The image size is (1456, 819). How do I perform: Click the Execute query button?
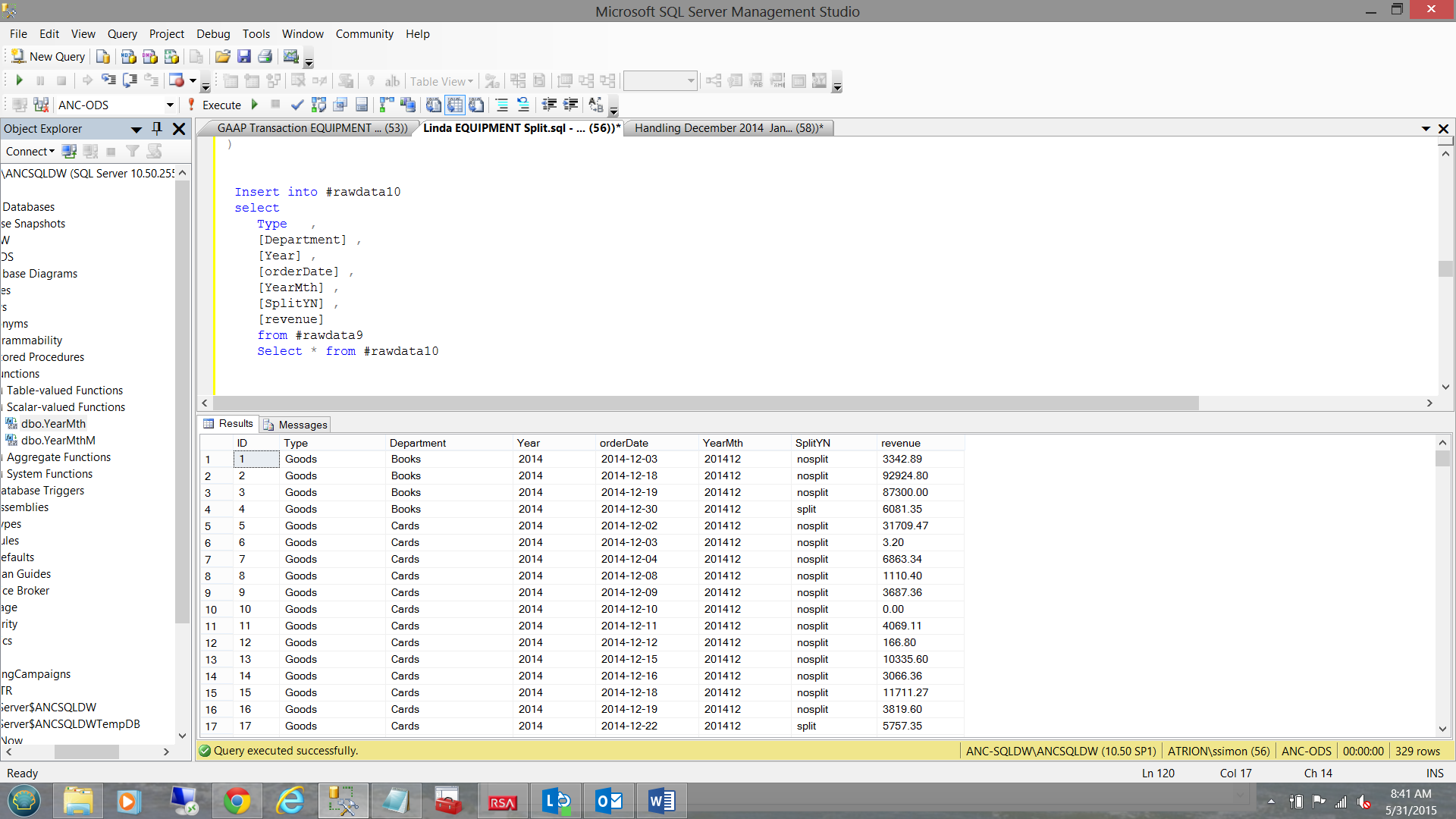click(215, 105)
